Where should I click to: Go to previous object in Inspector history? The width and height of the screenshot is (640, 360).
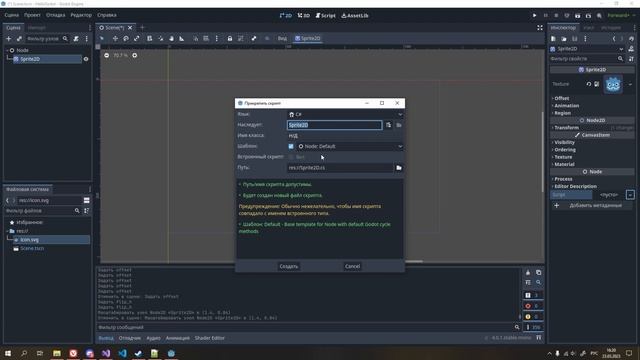coord(613,39)
